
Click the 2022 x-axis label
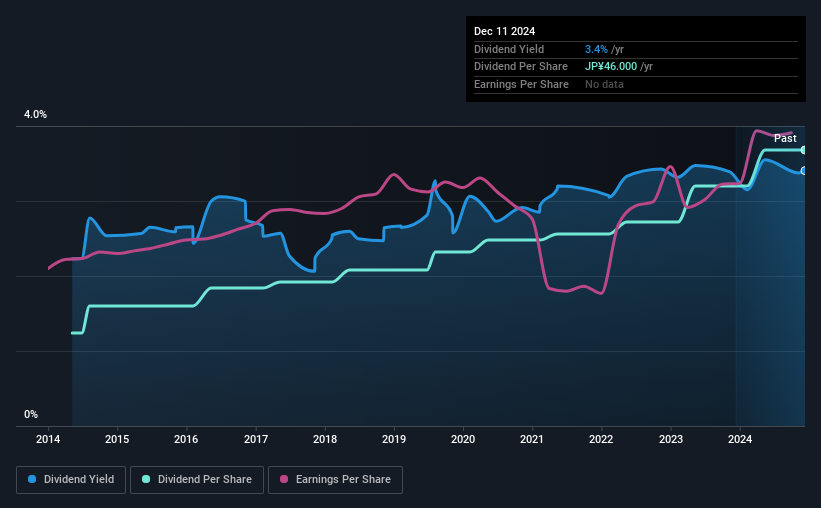point(601,439)
